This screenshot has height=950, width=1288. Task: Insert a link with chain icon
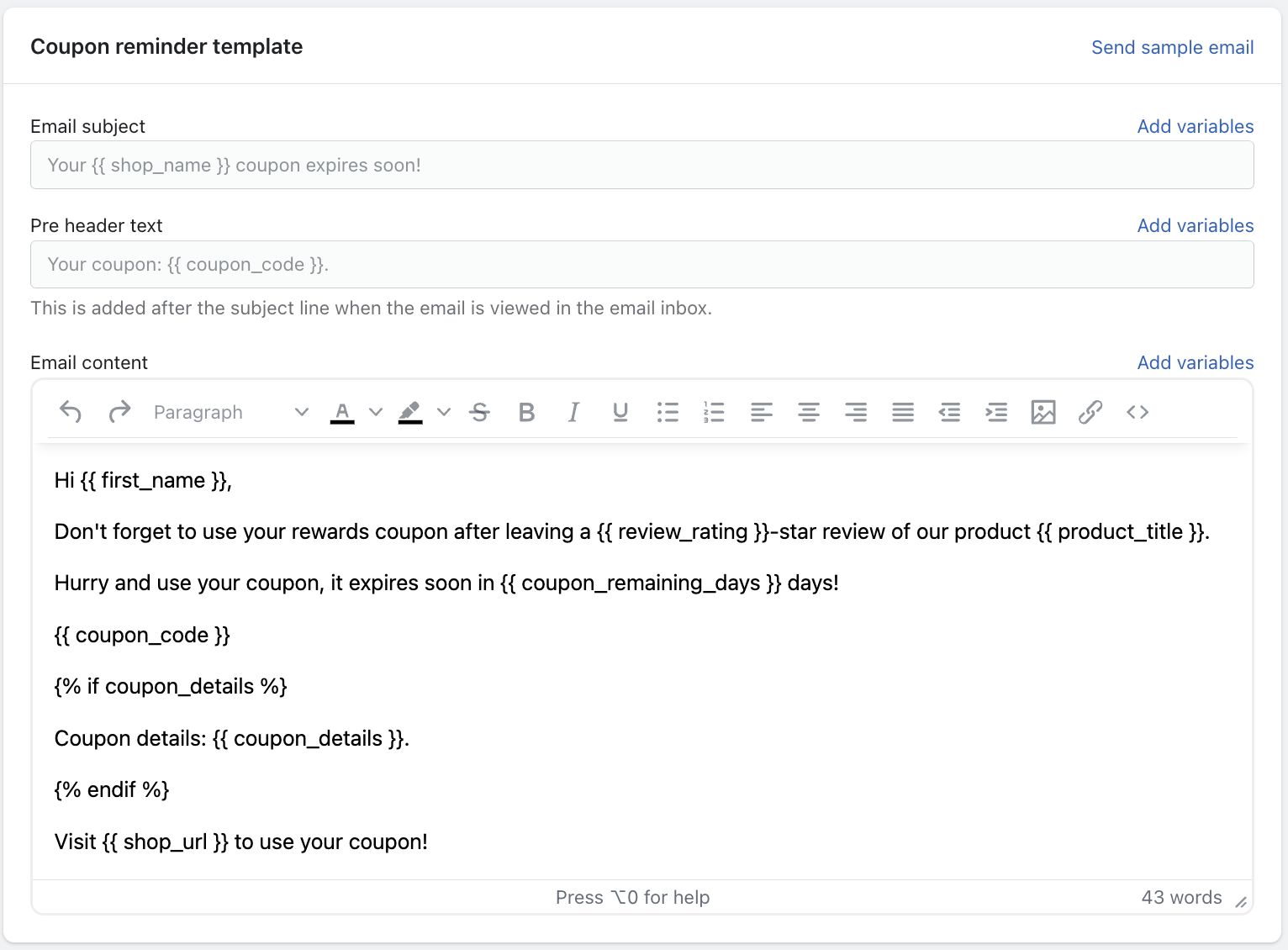click(x=1090, y=412)
